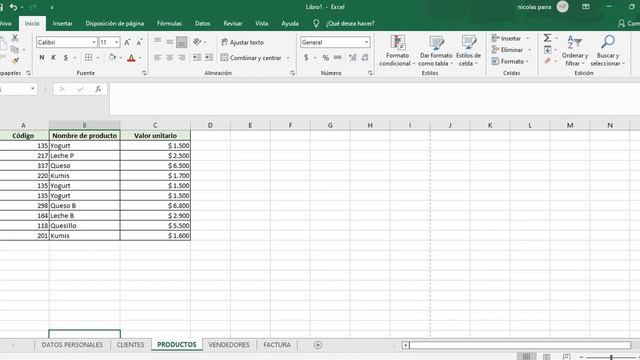Switch to CLIENTES sheet tab
Screen dimensions: 640x360
click(x=131, y=345)
